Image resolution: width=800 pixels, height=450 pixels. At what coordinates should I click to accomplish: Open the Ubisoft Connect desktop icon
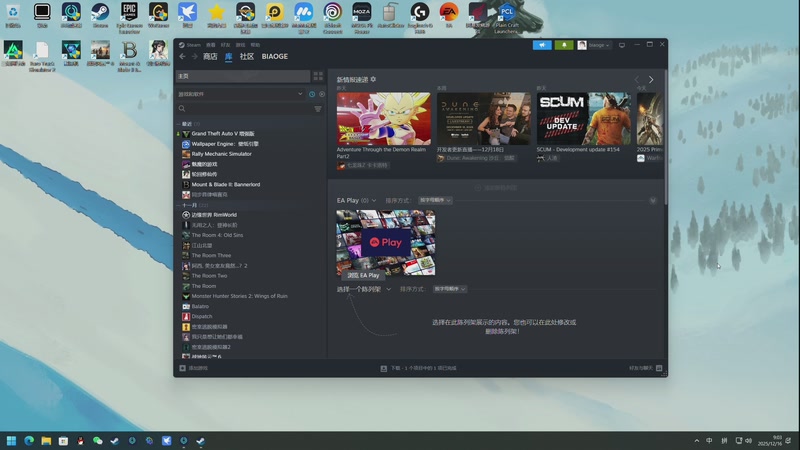click(333, 17)
